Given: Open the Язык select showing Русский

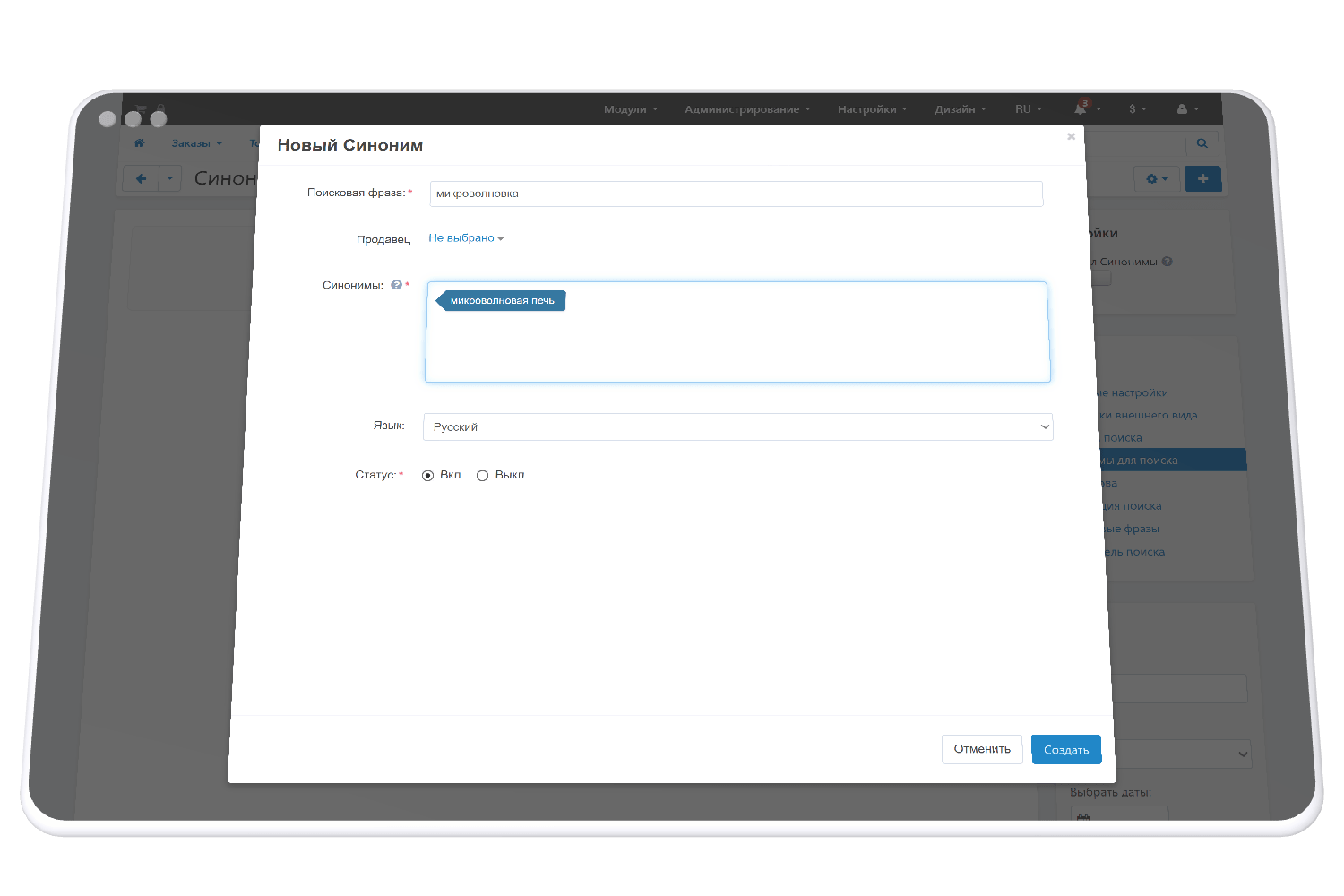Looking at the screenshot, I should (x=737, y=427).
